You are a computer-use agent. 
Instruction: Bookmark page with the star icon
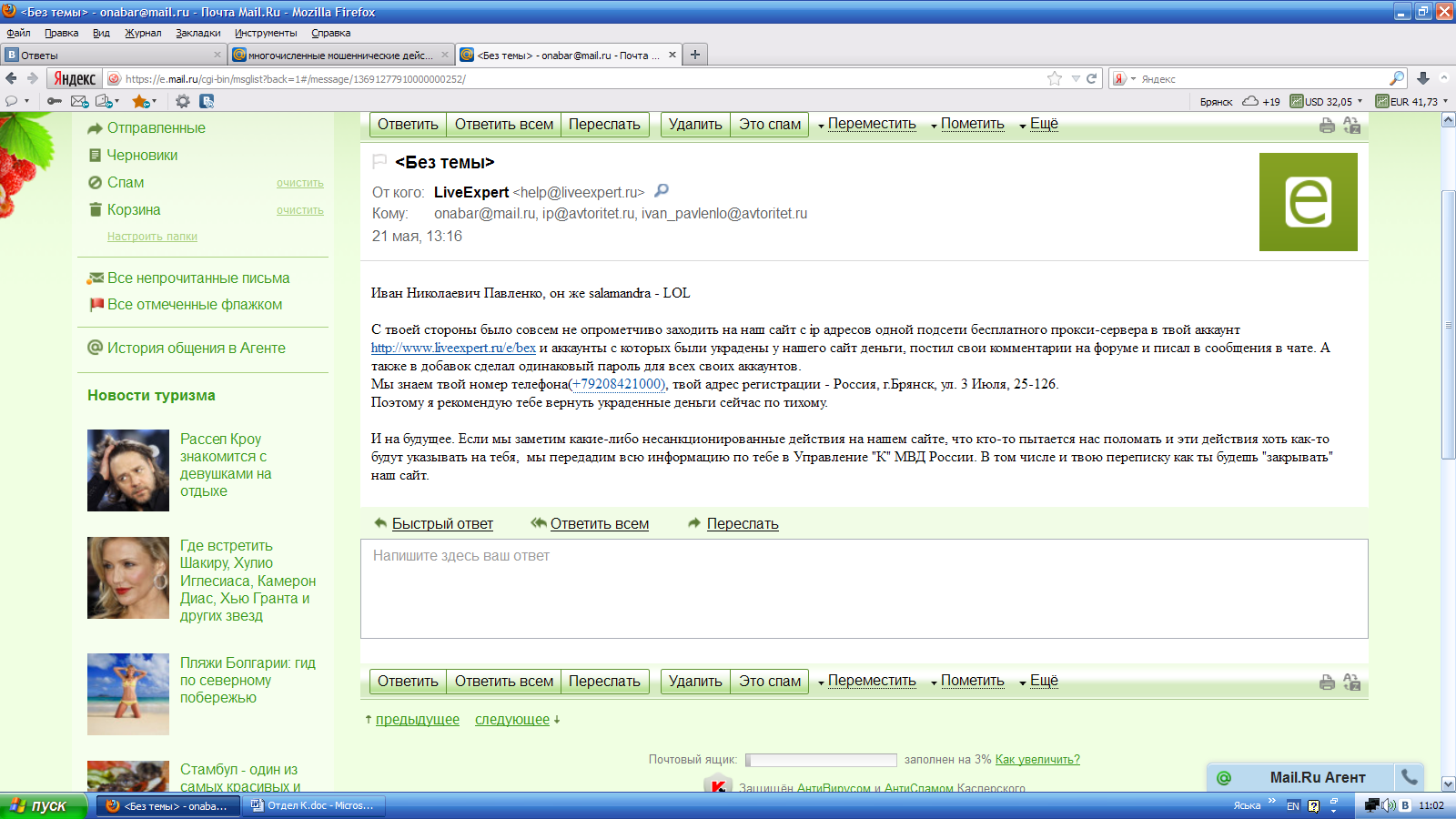click(x=1055, y=78)
